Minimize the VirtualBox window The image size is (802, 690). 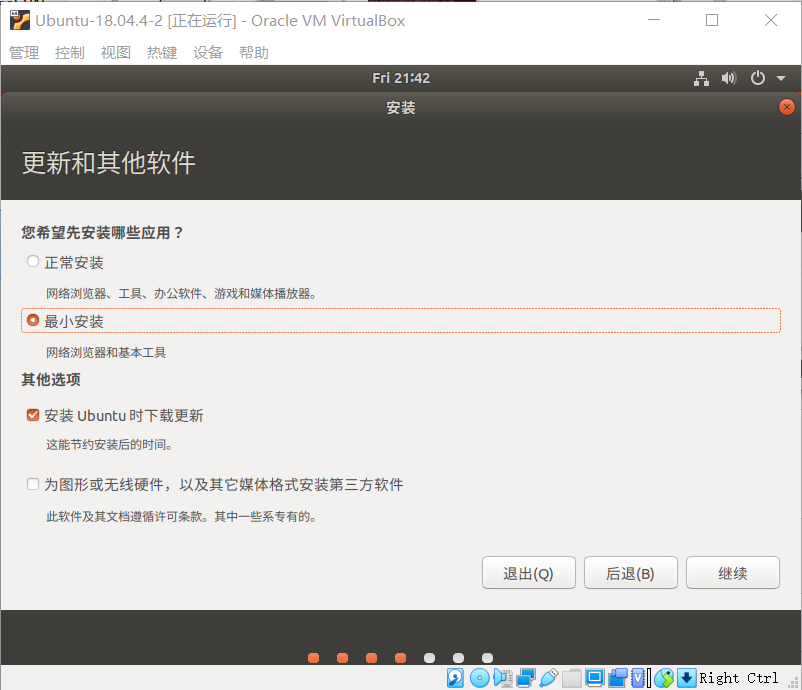(654, 20)
